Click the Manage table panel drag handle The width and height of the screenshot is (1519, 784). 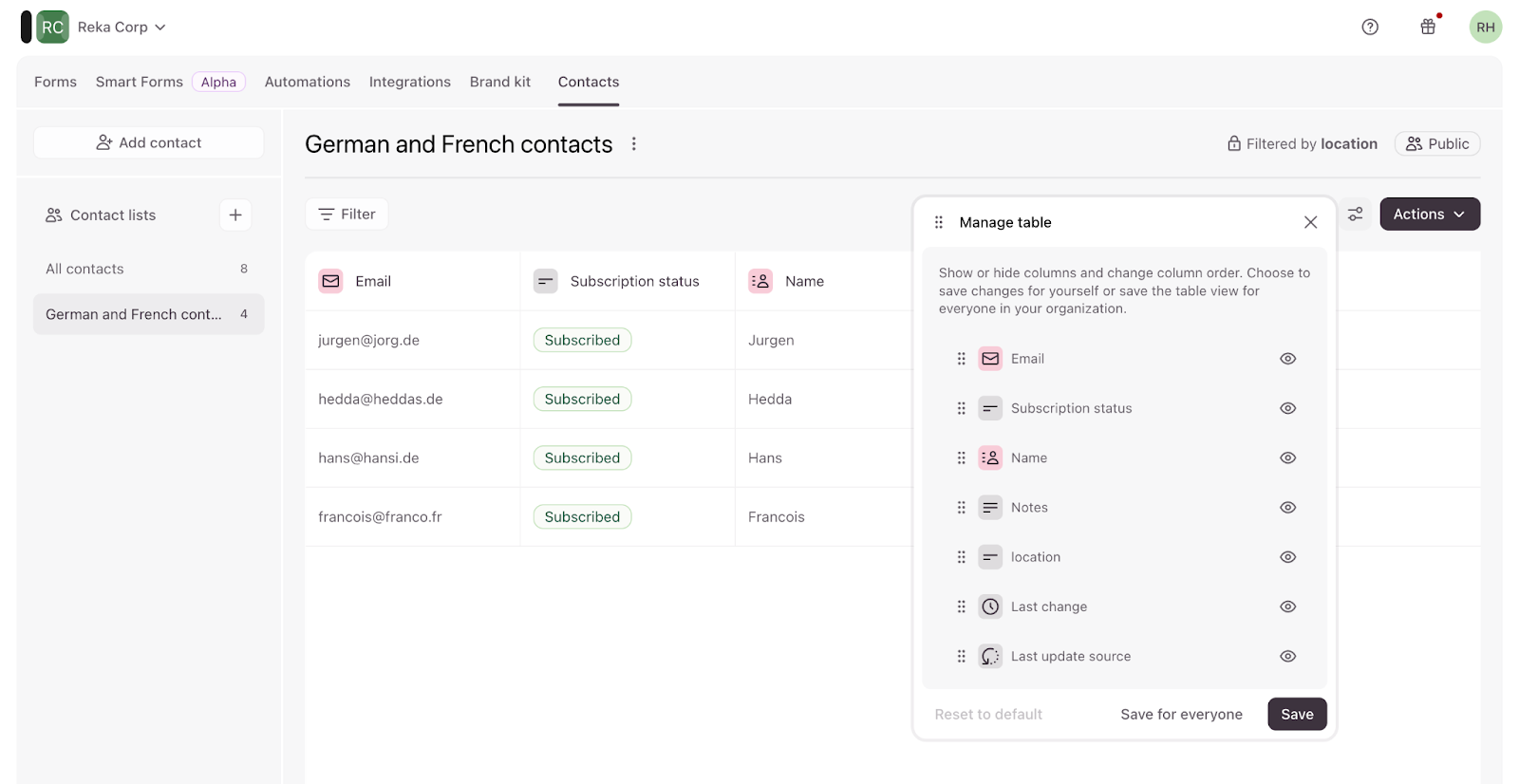[x=938, y=222]
